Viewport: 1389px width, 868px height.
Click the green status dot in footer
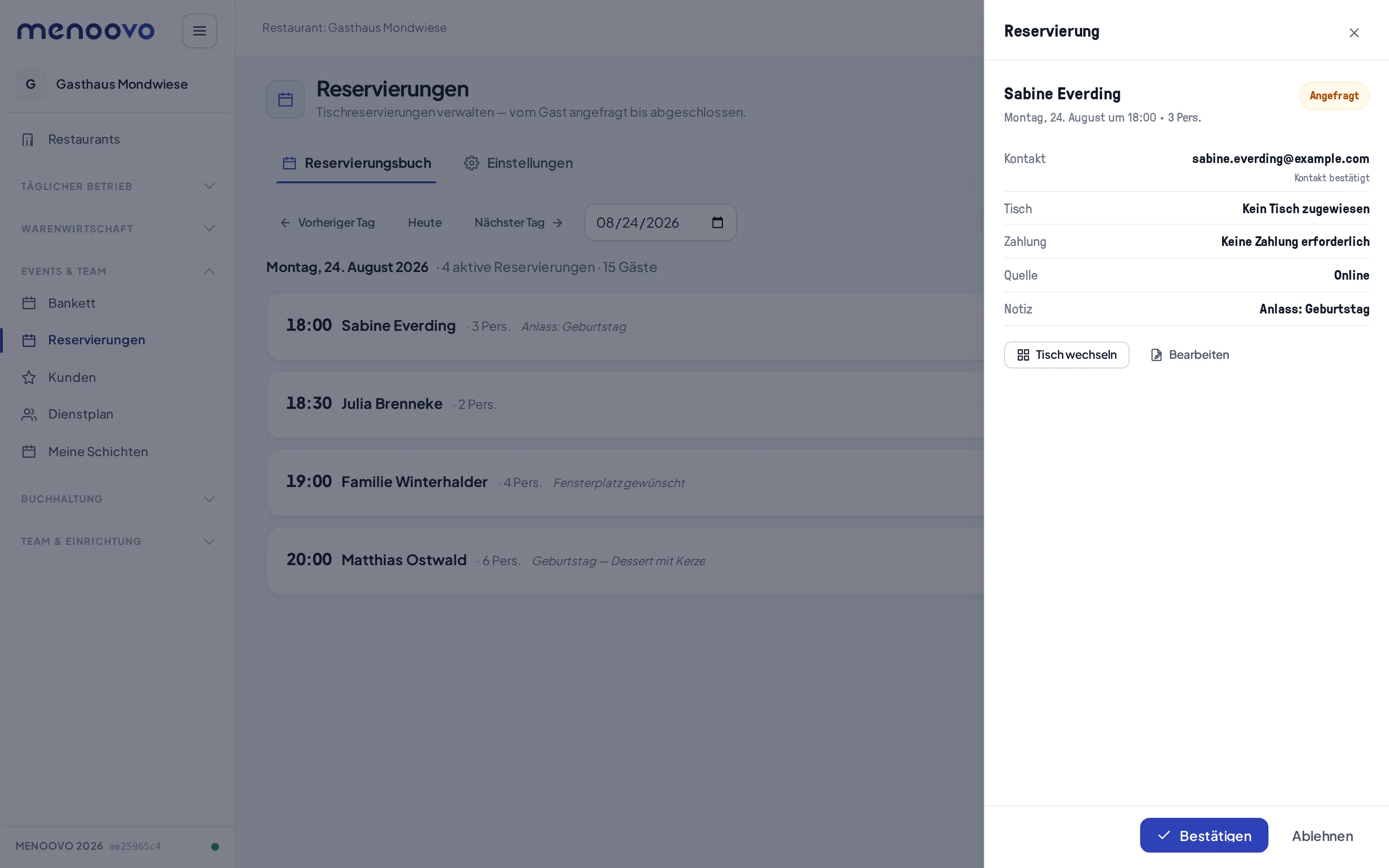coord(215,846)
